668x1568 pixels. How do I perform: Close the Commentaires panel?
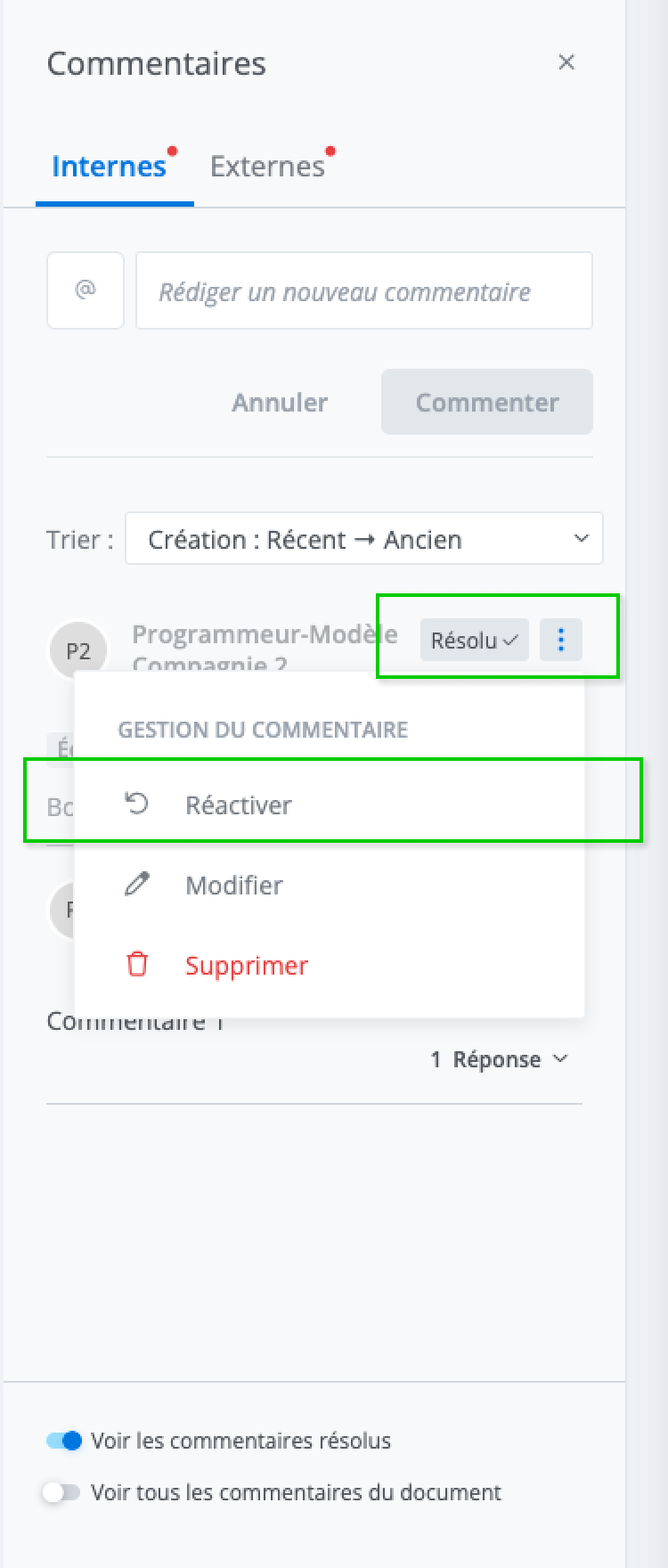coord(566,62)
